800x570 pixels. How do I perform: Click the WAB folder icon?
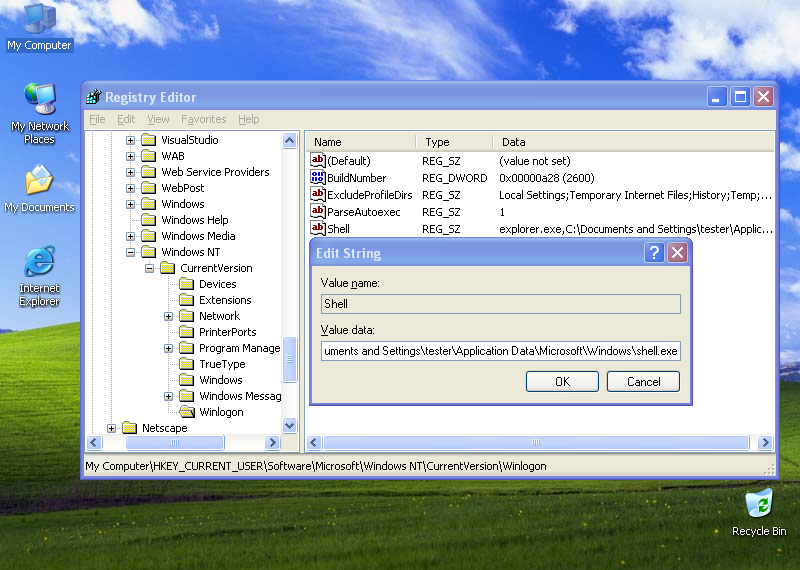148,156
